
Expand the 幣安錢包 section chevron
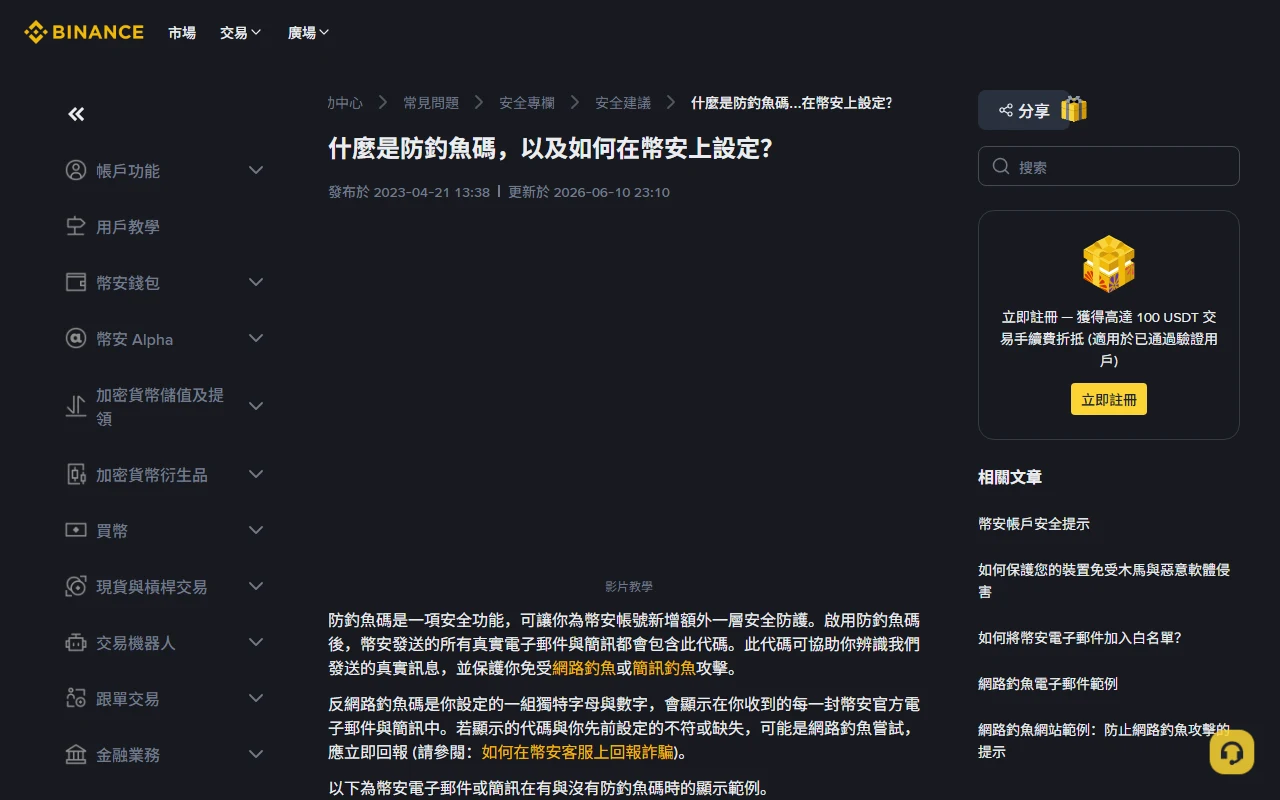coord(256,282)
